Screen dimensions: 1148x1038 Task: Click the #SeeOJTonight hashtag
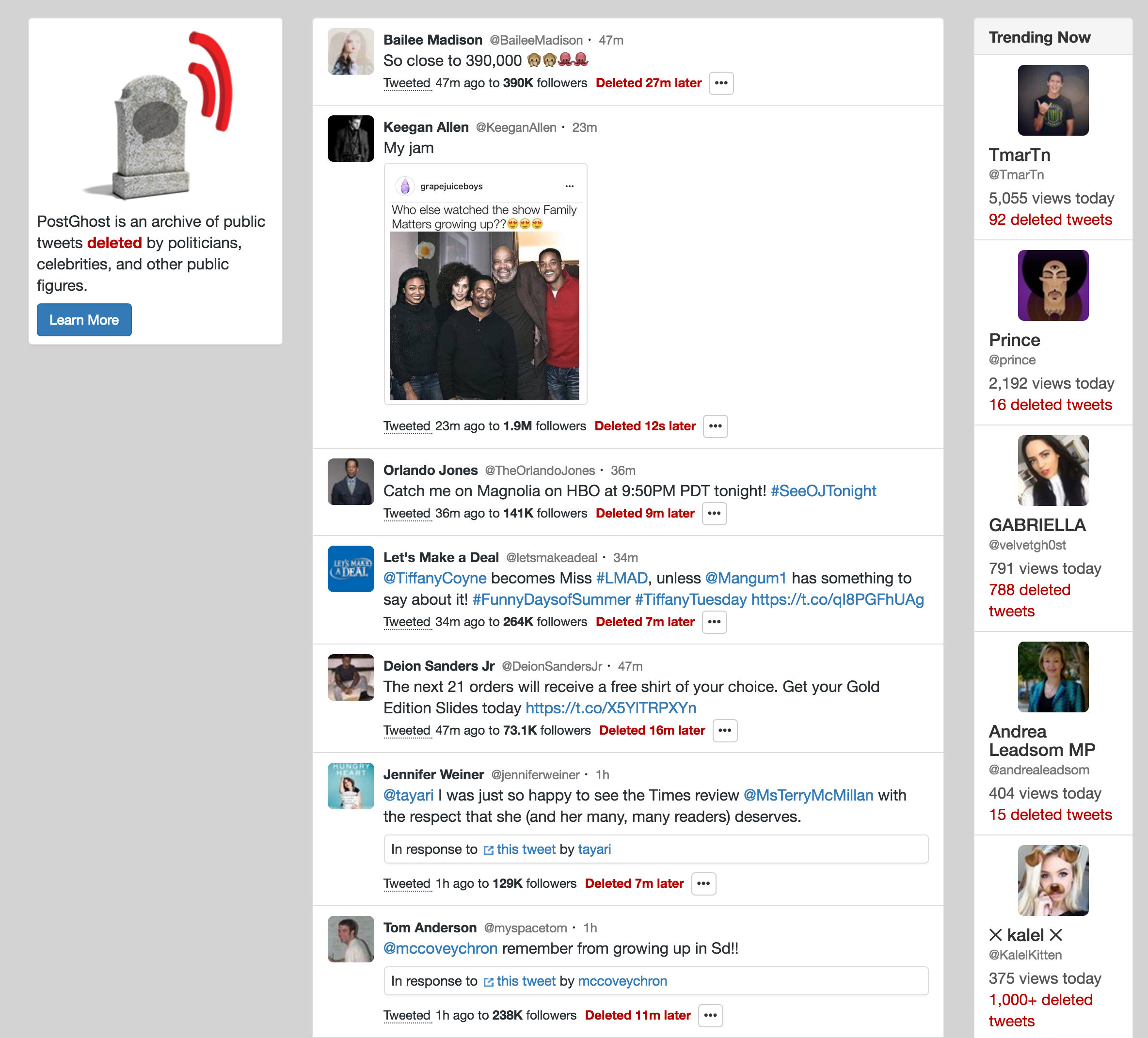(823, 490)
